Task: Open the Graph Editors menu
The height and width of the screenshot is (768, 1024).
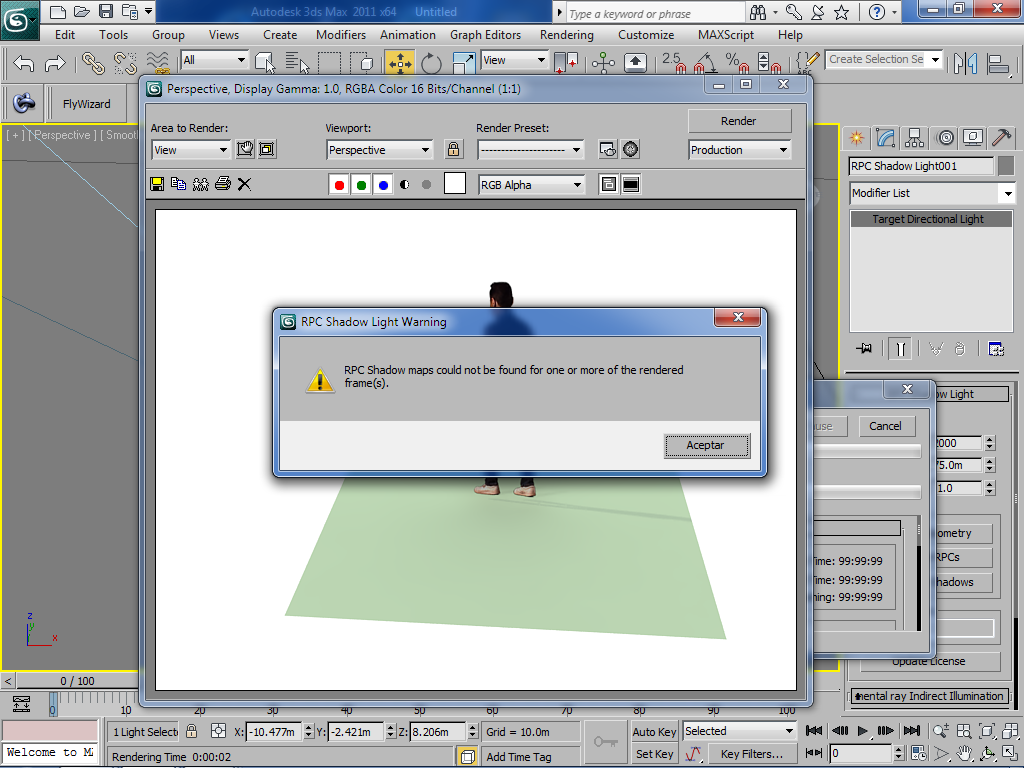Action: (x=485, y=35)
